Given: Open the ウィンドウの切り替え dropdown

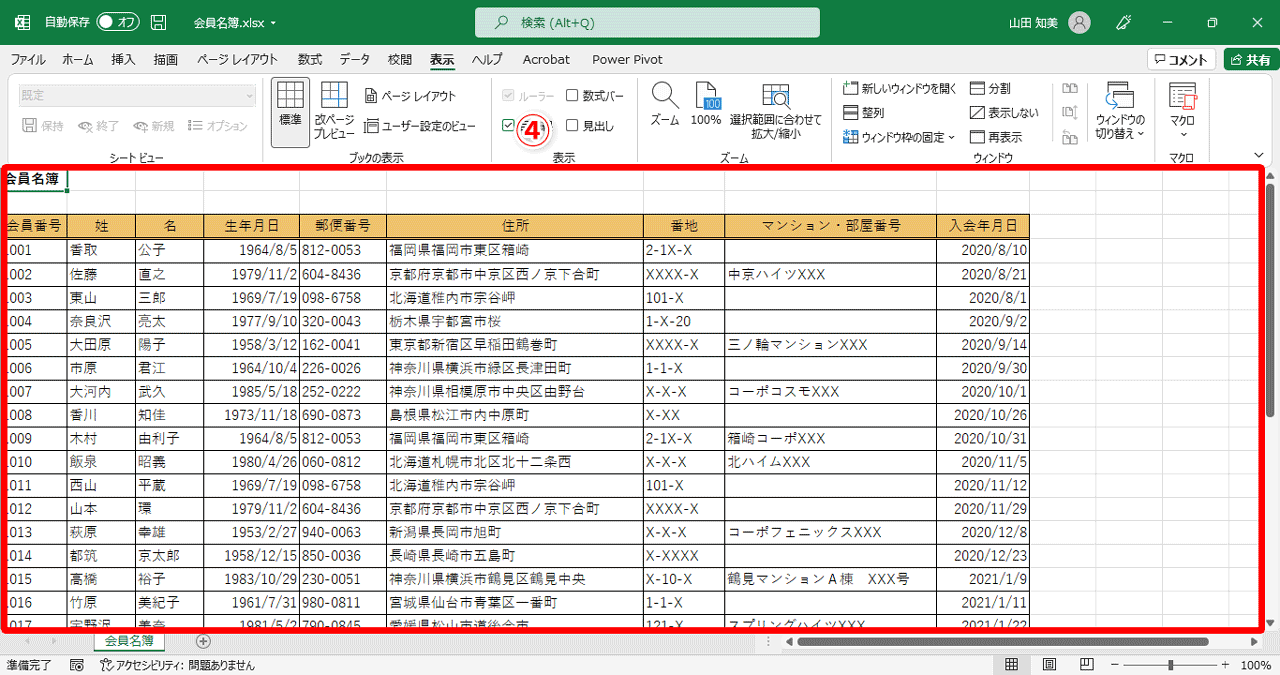Looking at the screenshot, I should [1118, 111].
